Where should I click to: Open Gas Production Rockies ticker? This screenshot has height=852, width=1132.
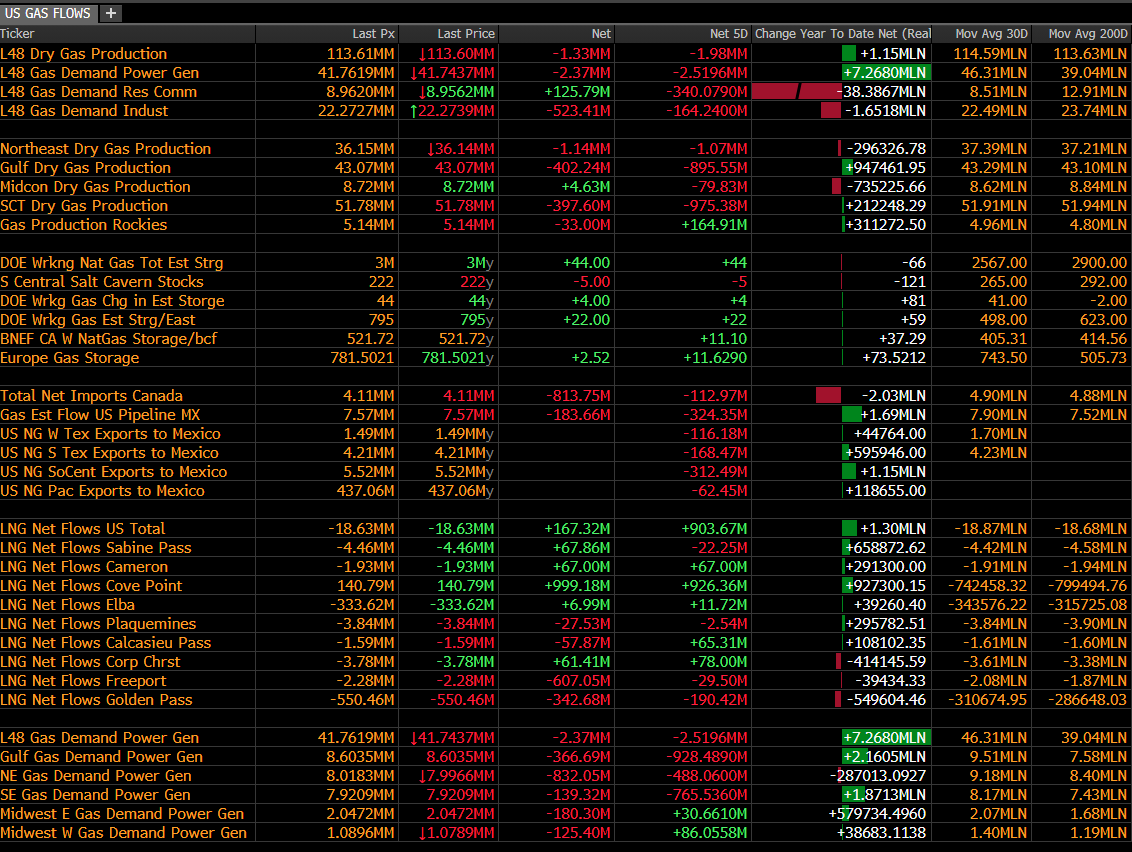click(x=84, y=225)
